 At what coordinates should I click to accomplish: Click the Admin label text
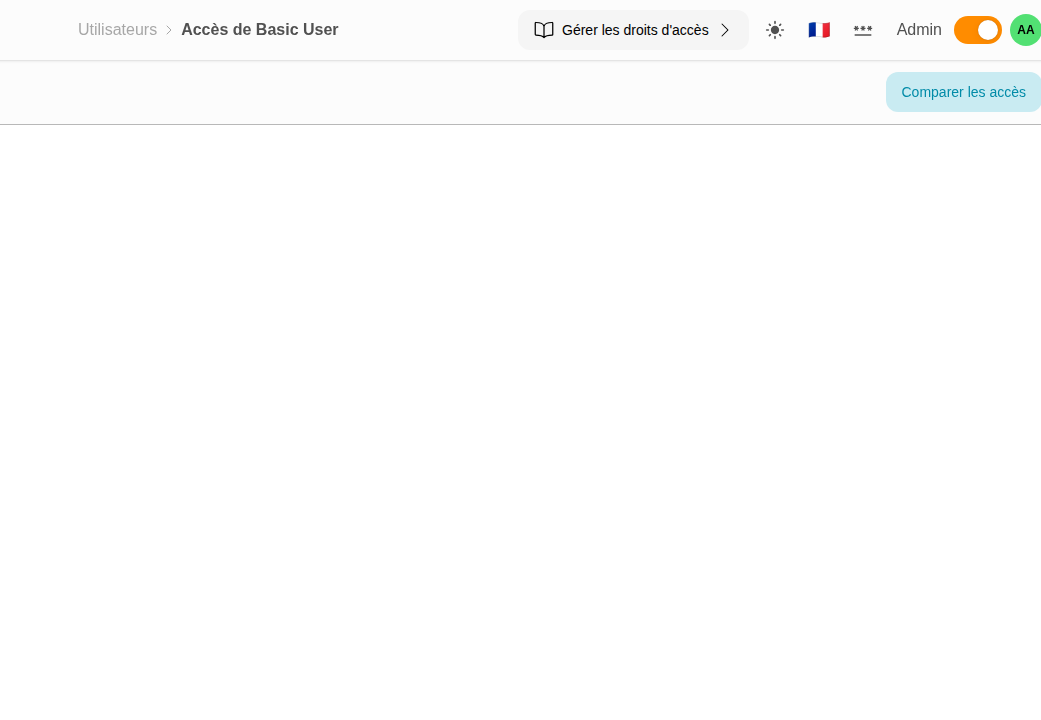[919, 30]
